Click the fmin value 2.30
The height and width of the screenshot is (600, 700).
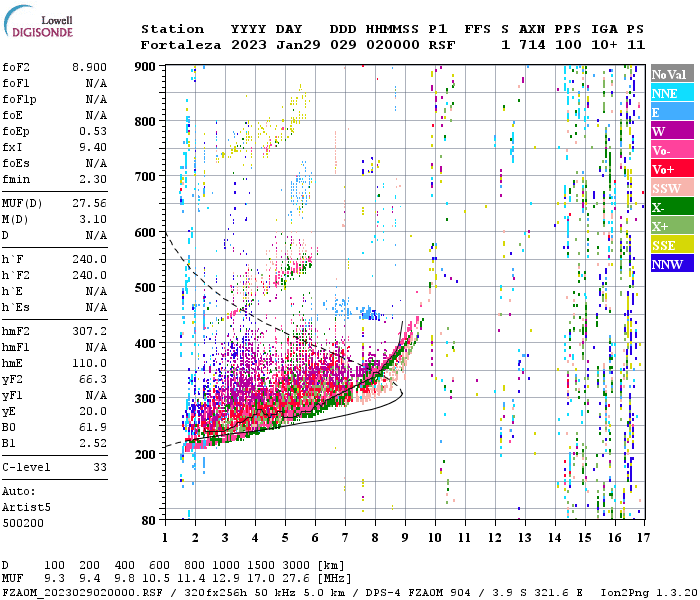click(93, 179)
